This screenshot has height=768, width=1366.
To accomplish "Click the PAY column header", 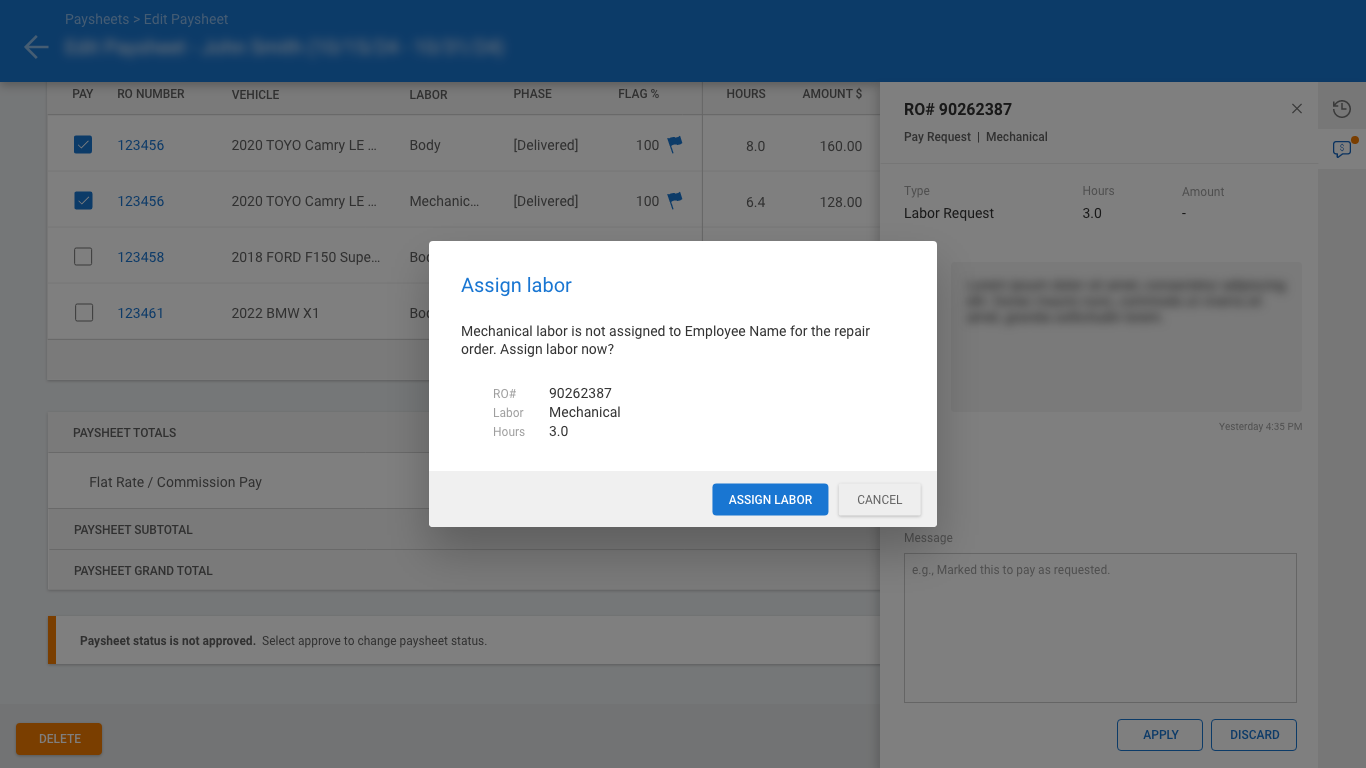I will coord(83,94).
